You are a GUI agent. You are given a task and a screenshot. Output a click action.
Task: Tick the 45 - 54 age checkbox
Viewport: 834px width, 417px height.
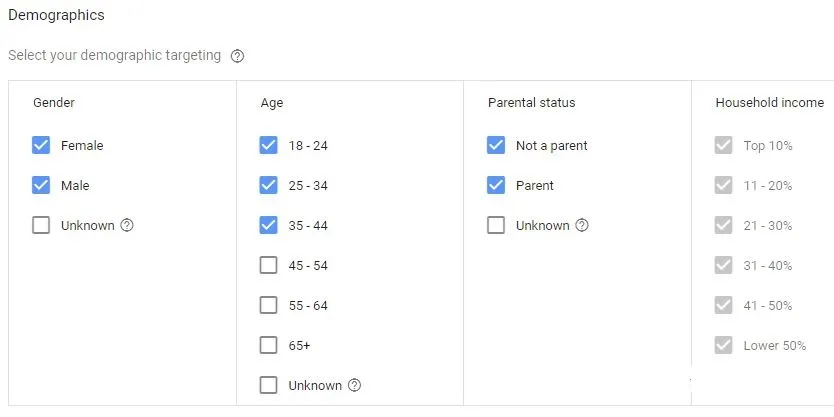(268, 265)
